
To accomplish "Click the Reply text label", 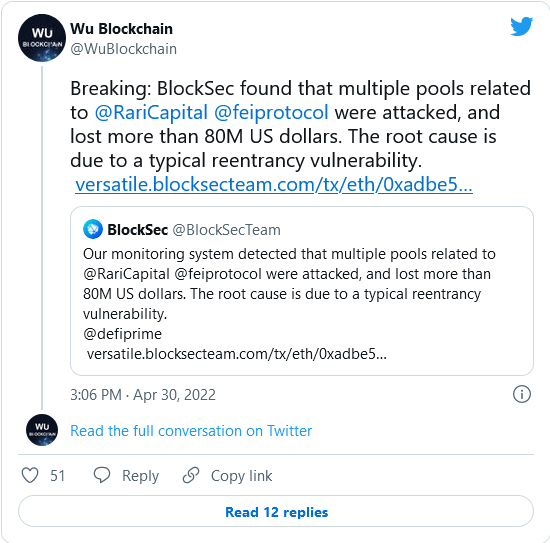I will coord(140,476).
